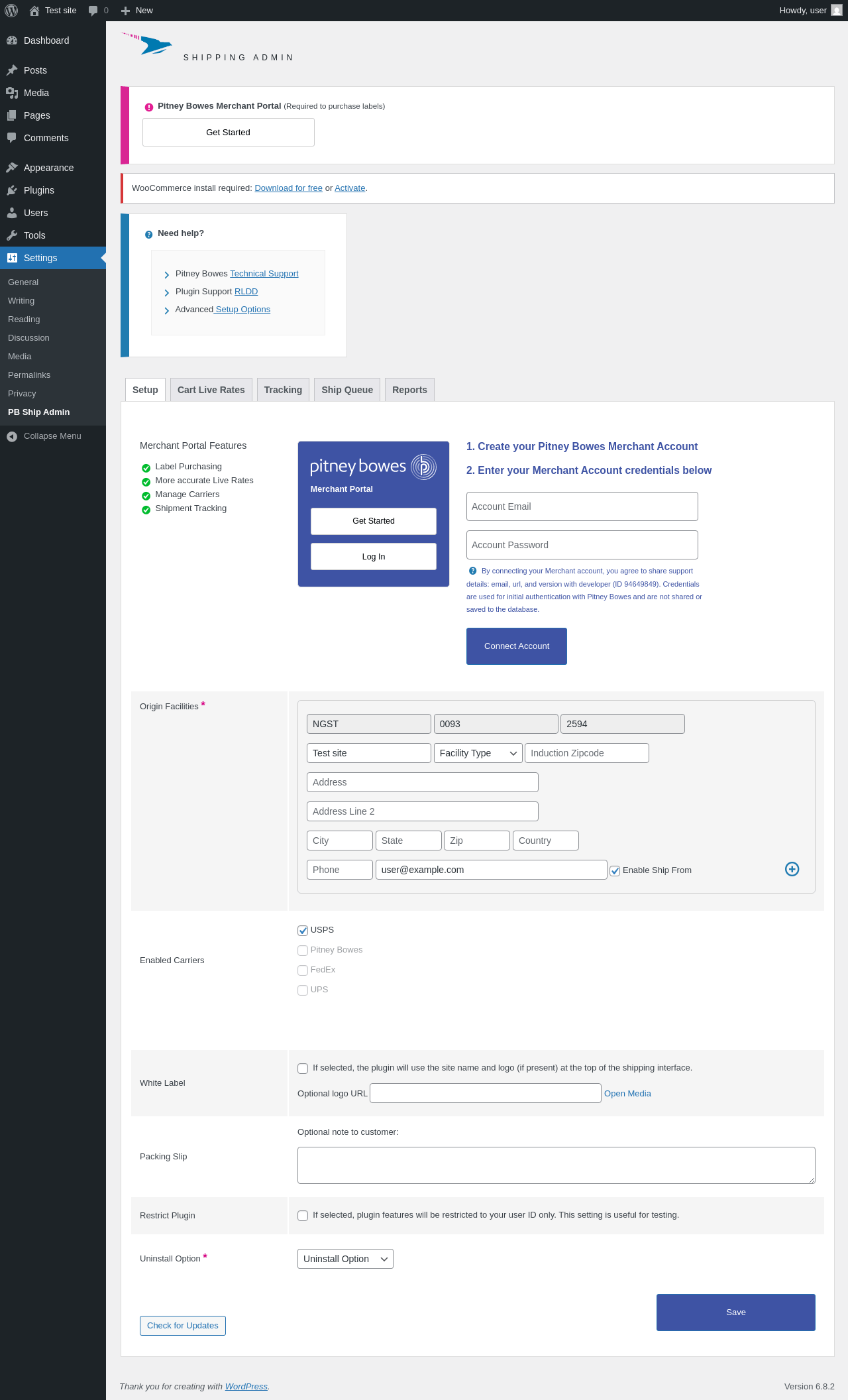Click green check beside Label Purchasing
848x1400 pixels.
point(146,468)
